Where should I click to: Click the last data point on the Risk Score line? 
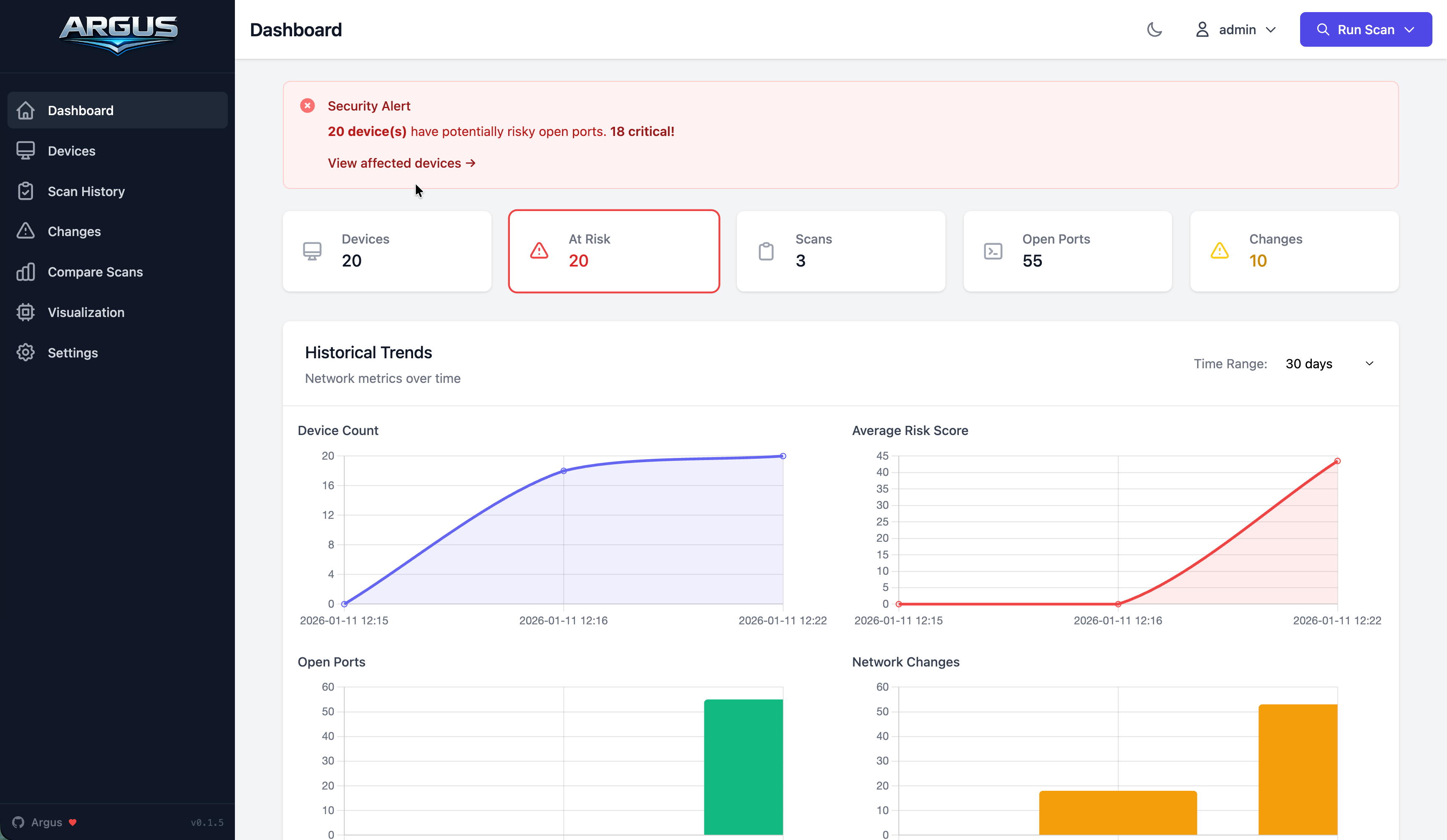(x=1337, y=461)
